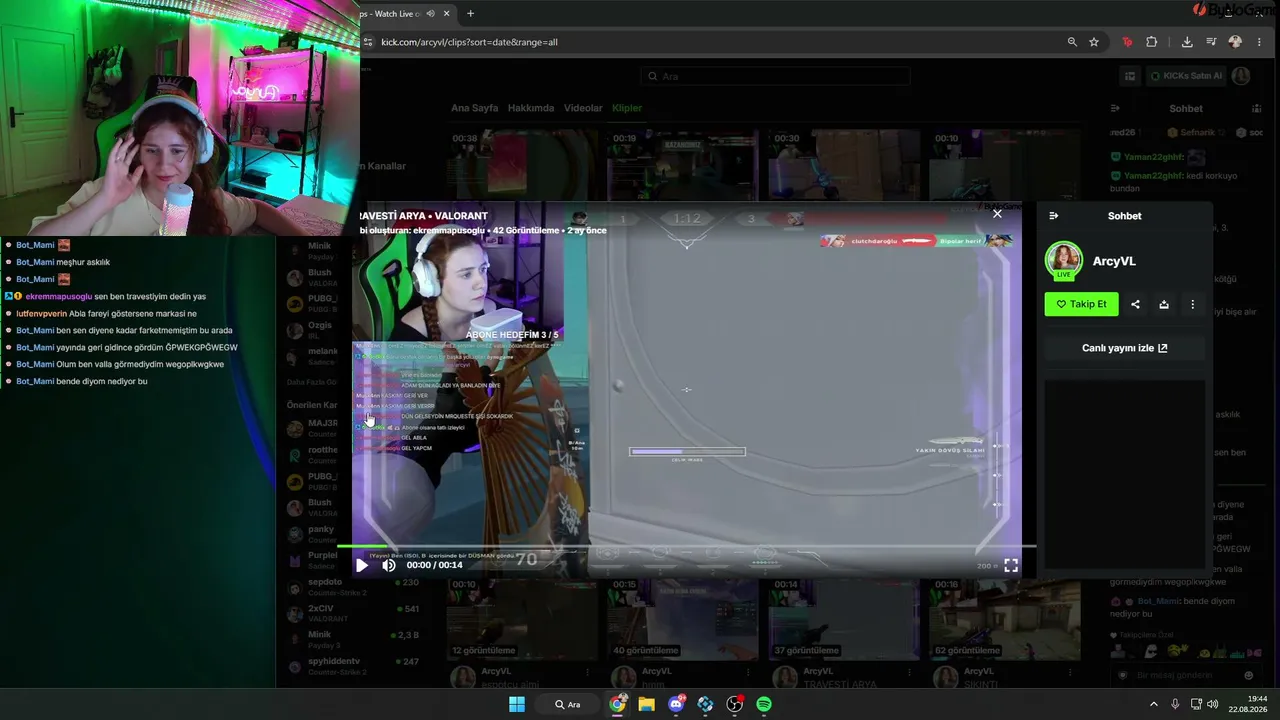1280x720 pixels.
Task: Open the media controls icon
Action: pos(1211,42)
